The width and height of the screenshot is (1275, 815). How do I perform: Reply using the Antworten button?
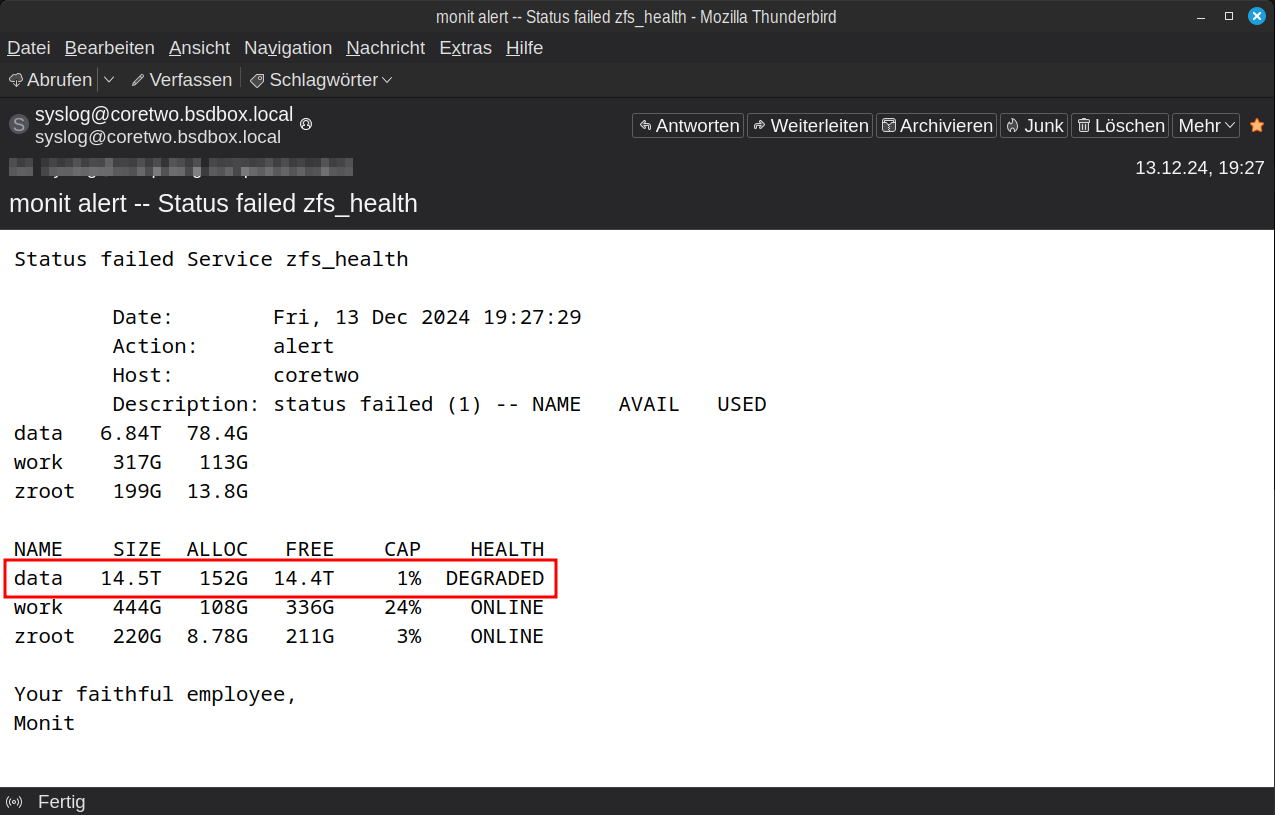pyautogui.click(x=688, y=125)
